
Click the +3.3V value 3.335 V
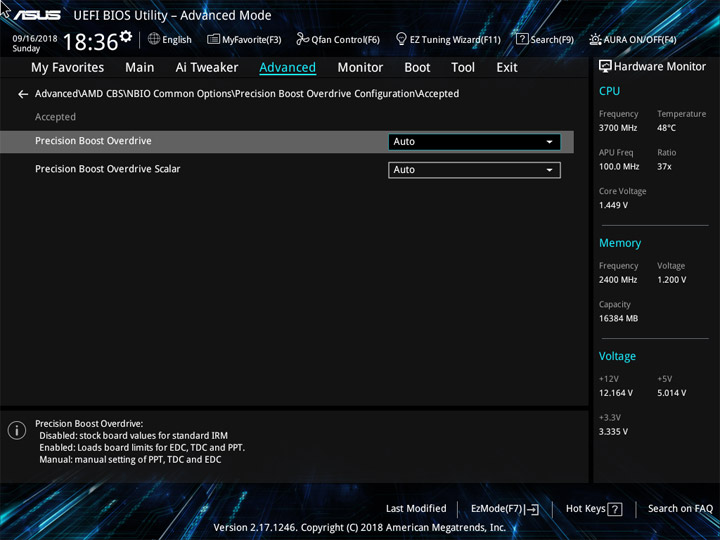pyautogui.click(x=613, y=432)
